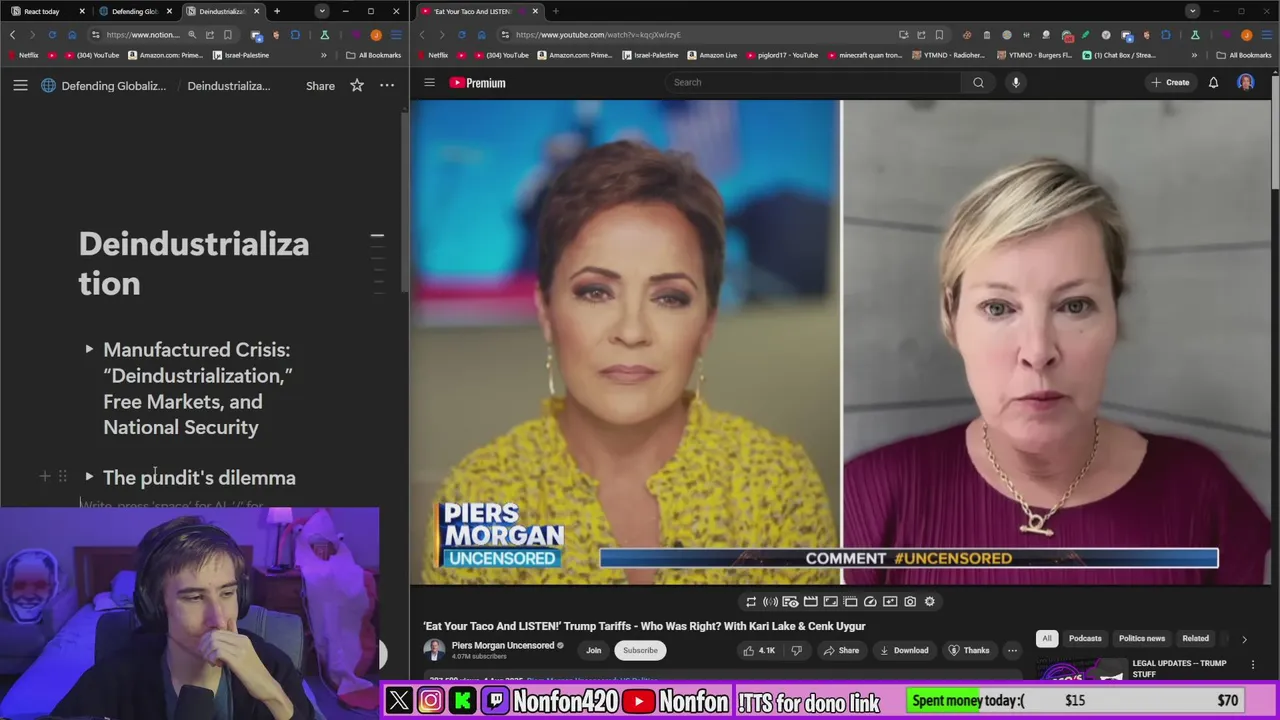Open the Deindustrializa... breadcrumb in Notion

[x=228, y=86]
